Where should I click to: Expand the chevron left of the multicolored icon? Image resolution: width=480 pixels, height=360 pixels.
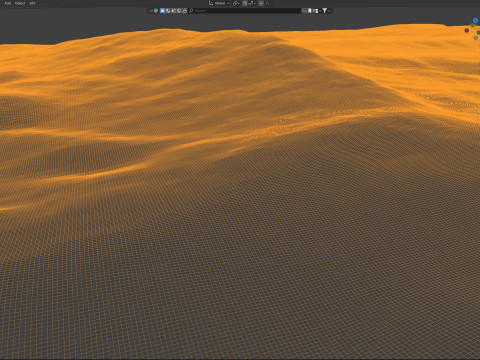click(151, 11)
